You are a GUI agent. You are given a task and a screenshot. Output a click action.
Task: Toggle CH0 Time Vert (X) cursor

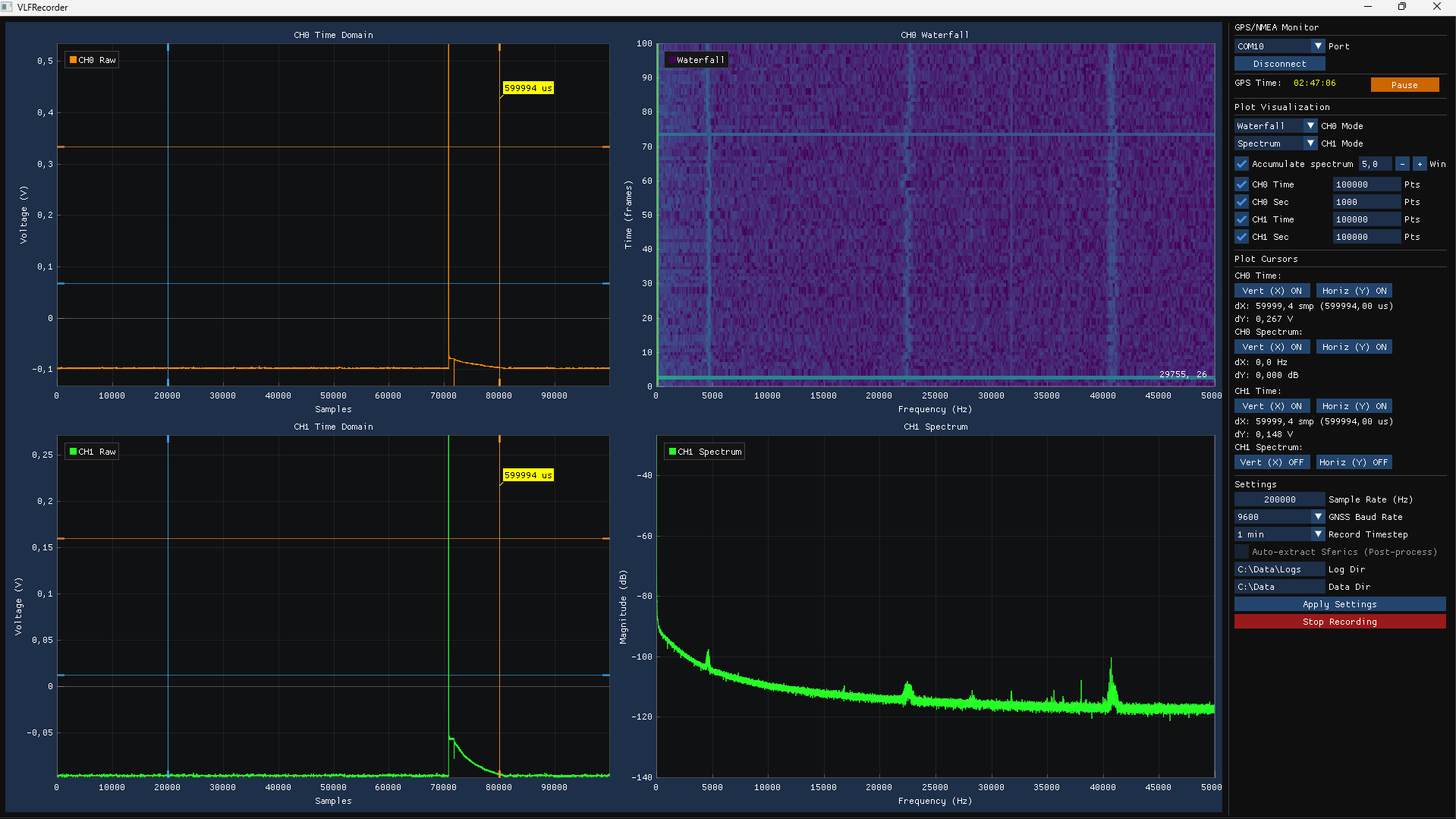[1272, 291]
